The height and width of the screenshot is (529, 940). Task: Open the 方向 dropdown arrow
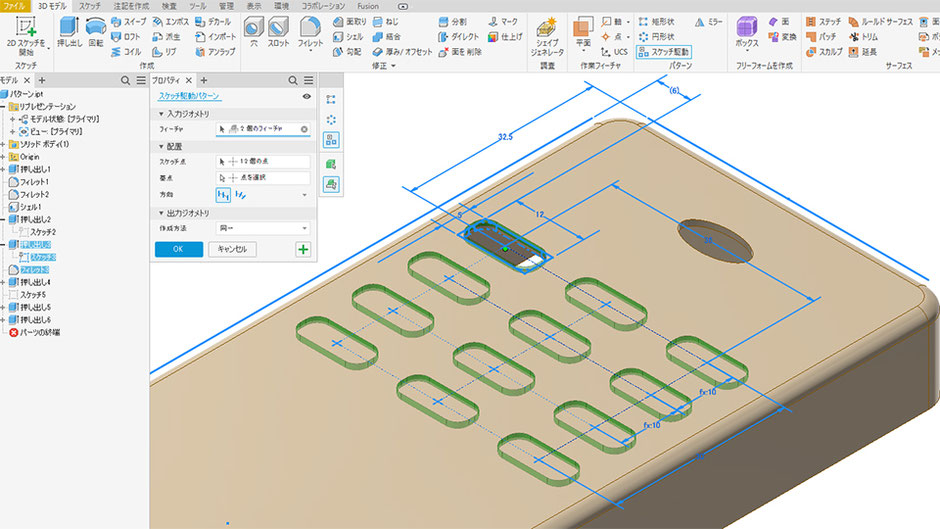coord(304,195)
